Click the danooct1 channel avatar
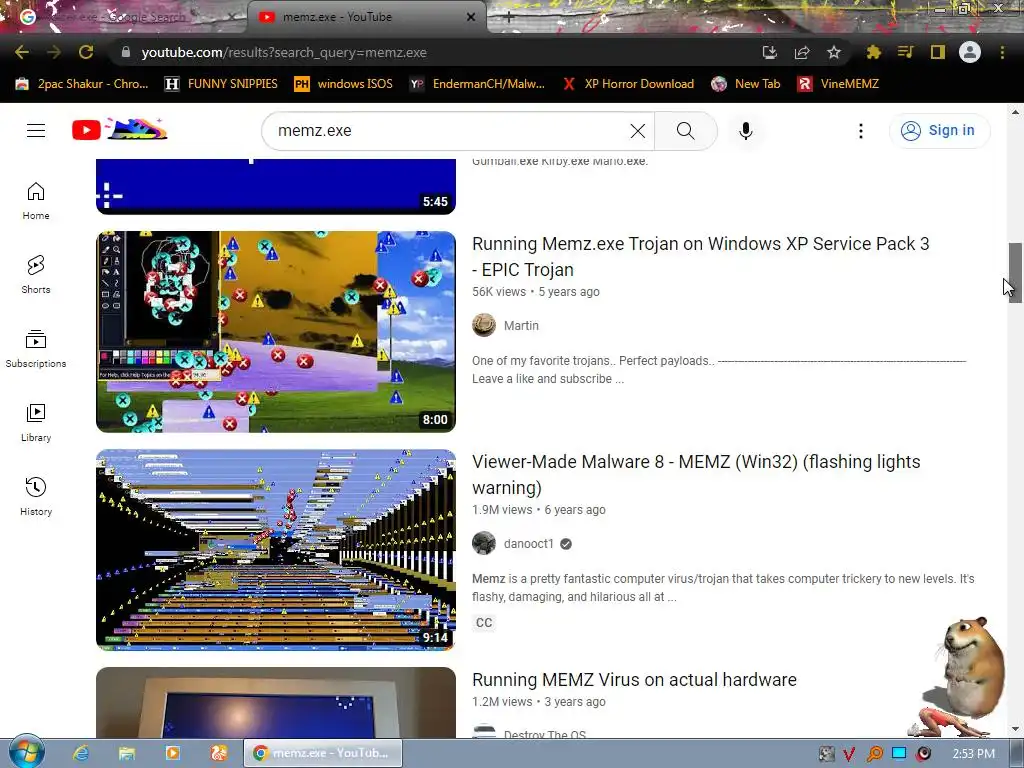 [484, 543]
